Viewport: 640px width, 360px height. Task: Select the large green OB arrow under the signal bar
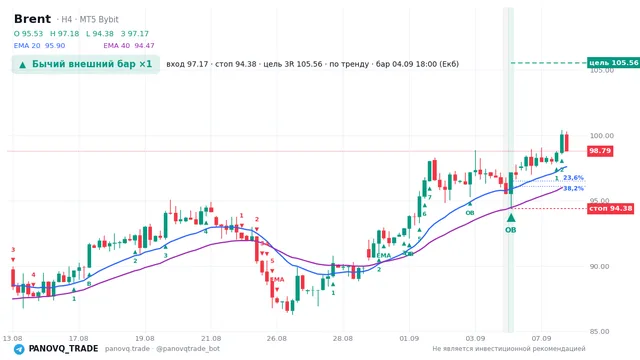[x=511, y=218]
